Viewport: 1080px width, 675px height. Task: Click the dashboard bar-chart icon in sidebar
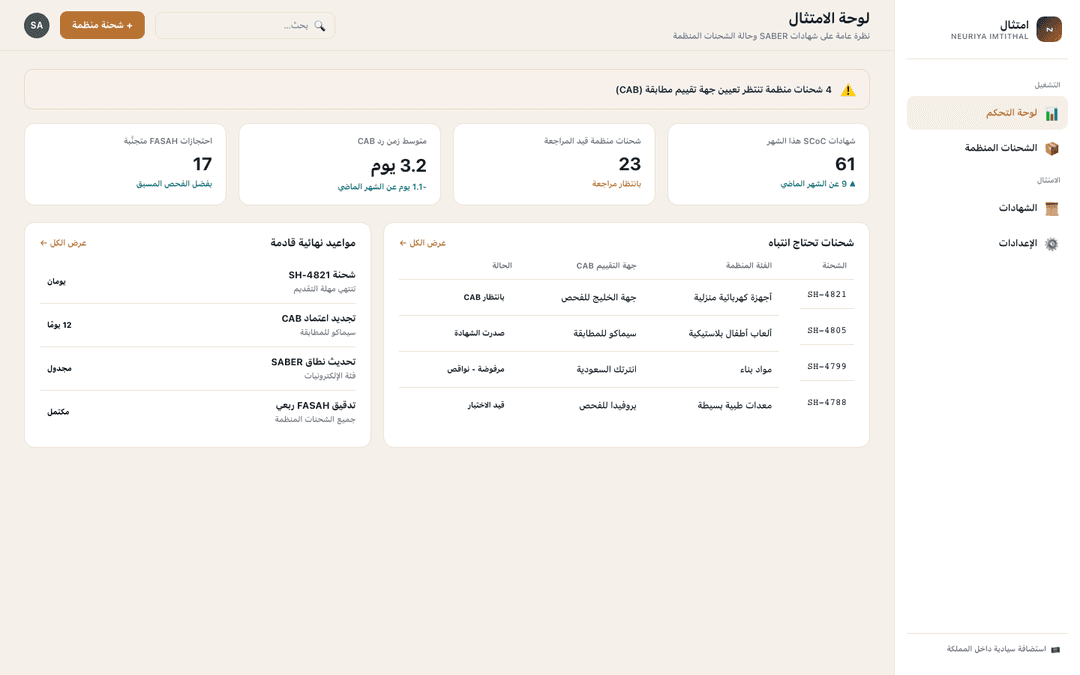(1052, 114)
